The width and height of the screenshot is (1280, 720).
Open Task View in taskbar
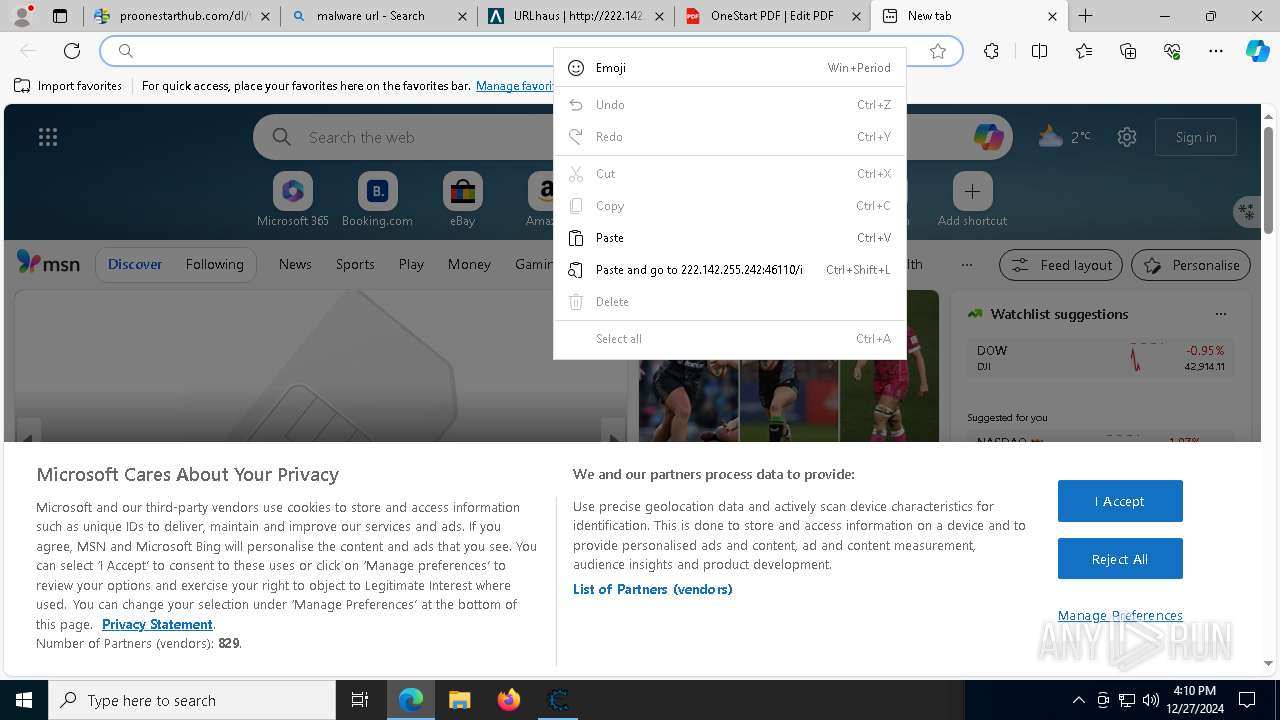(360, 700)
